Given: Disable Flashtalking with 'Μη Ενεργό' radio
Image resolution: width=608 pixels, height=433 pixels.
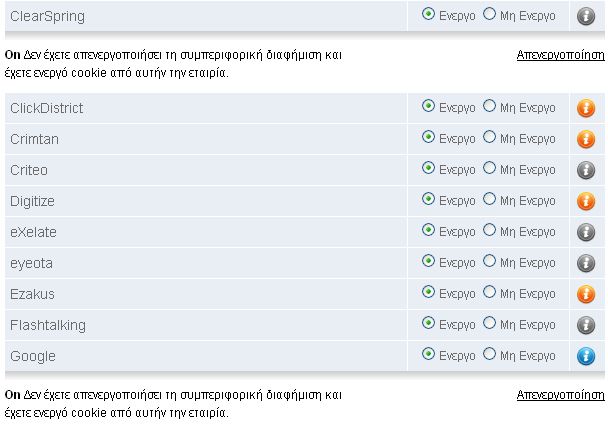Looking at the screenshot, I should [x=489, y=323].
